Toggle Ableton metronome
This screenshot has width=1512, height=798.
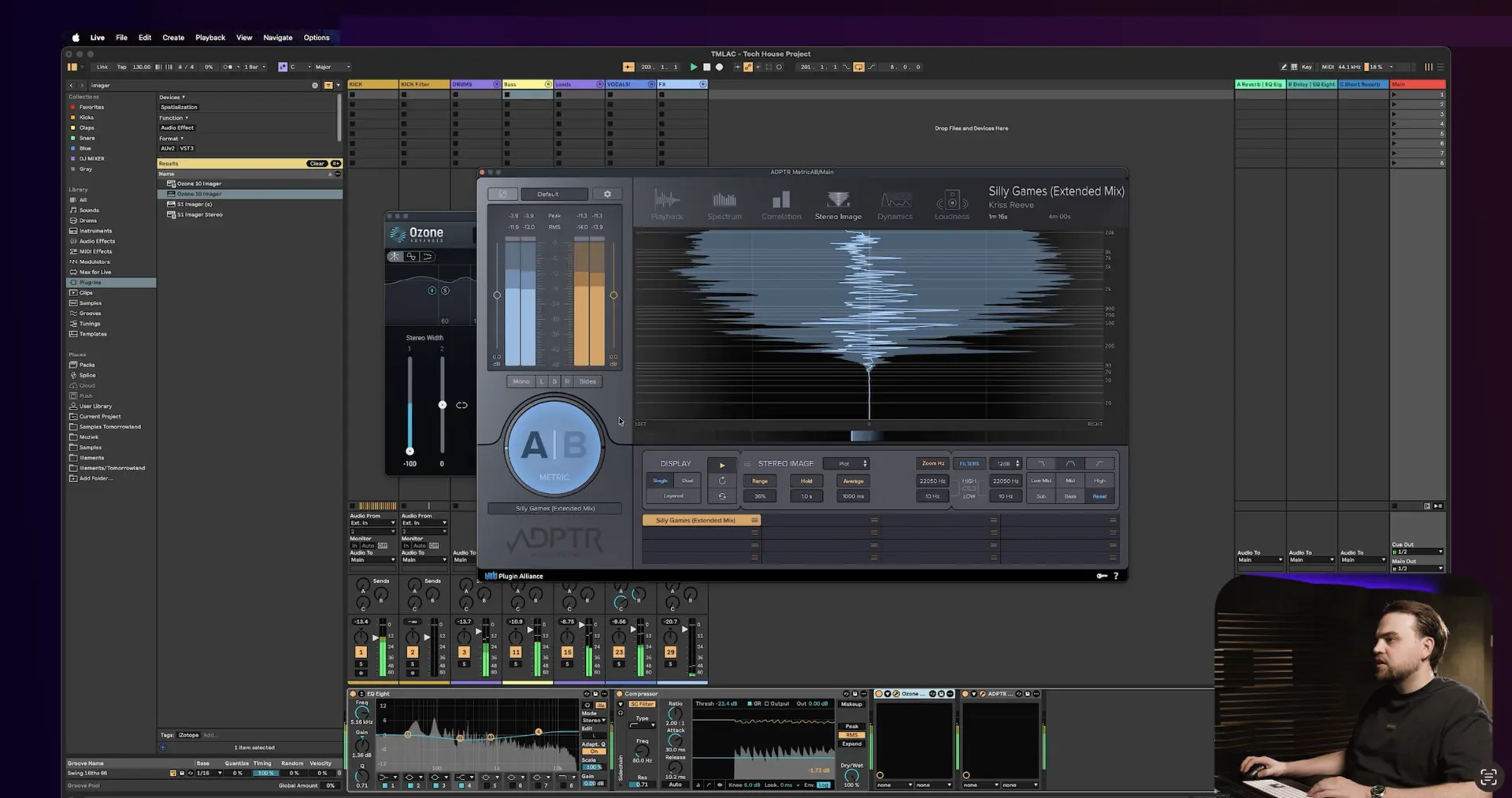tap(228, 67)
